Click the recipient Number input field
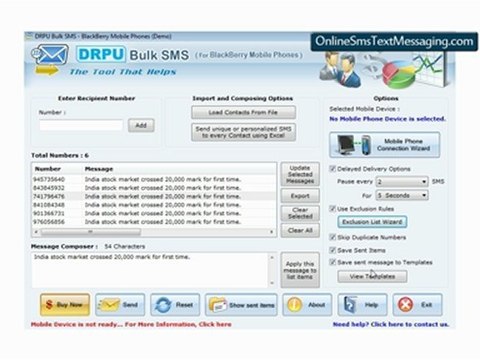 coord(81,125)
